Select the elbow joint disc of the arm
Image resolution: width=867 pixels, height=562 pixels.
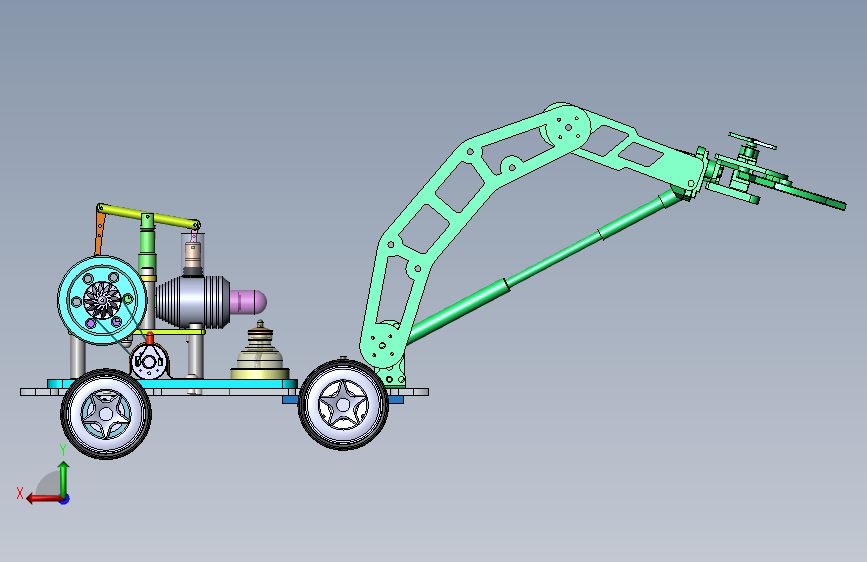tap(568, 127)
